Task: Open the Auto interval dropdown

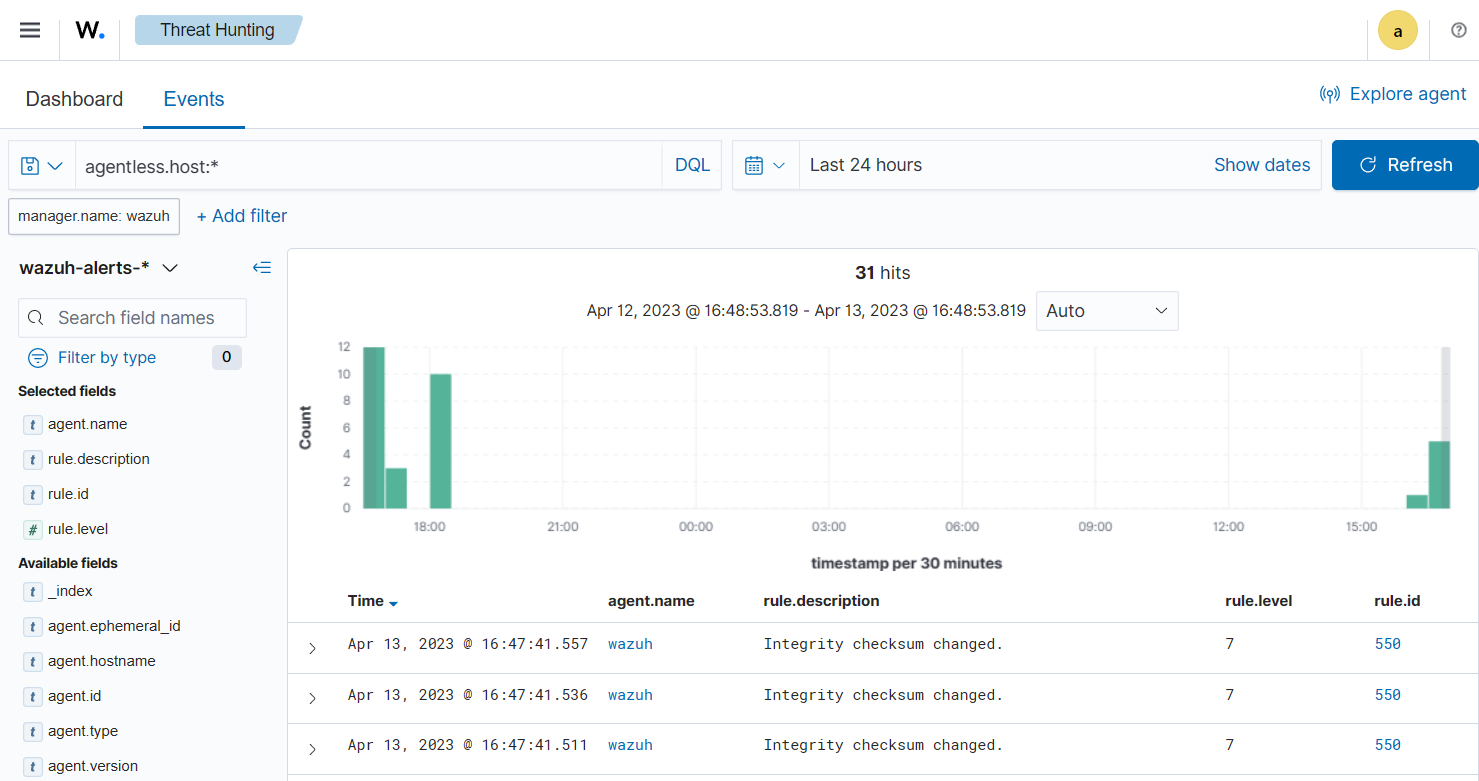Action: click(1106, 311)
